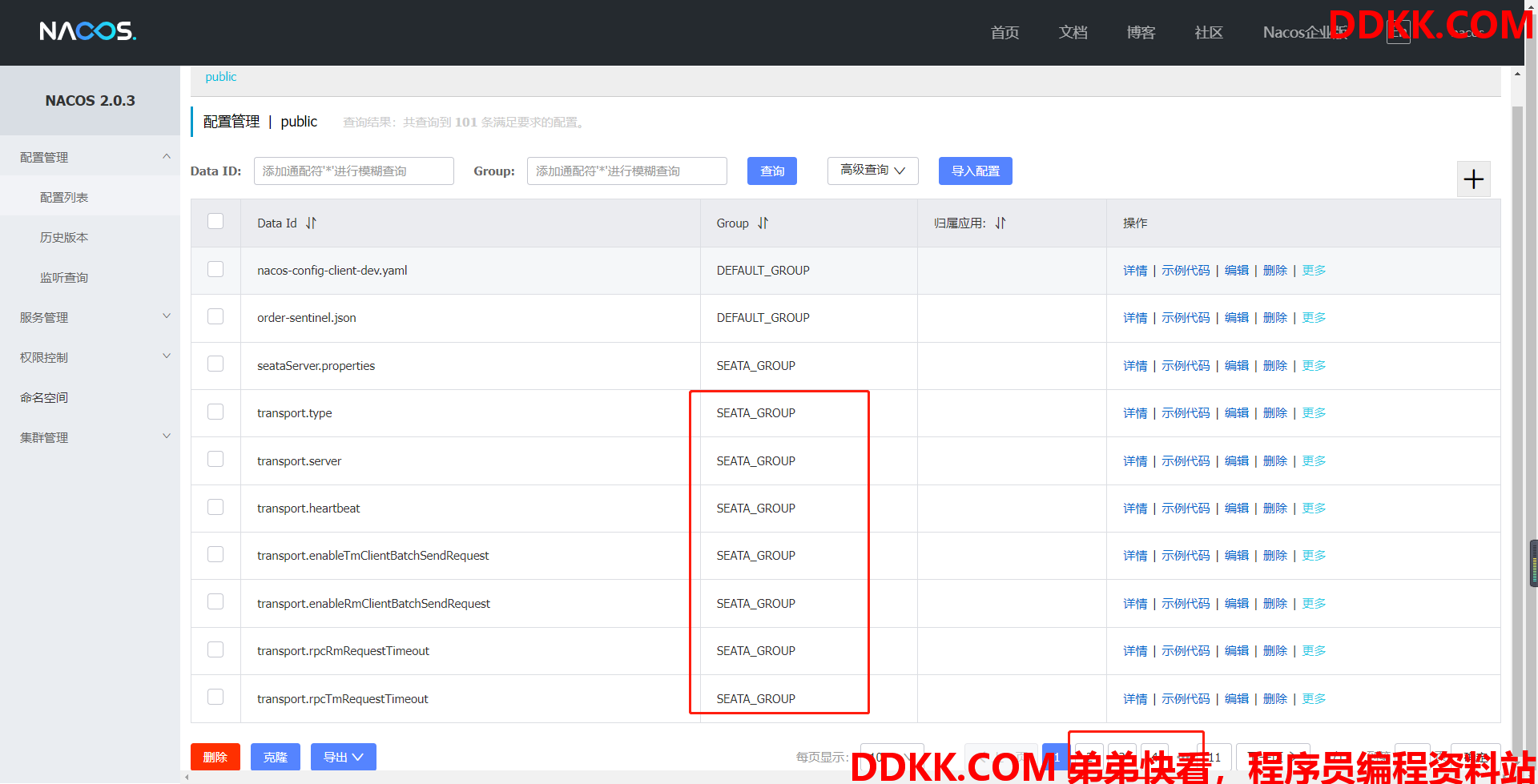Go to 文档 in the top navigation
The image size is (1538, 784).
point(1073,32)
